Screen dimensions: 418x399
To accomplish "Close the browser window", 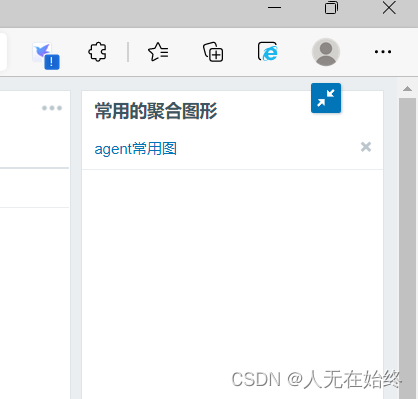I will click(389, 8).
